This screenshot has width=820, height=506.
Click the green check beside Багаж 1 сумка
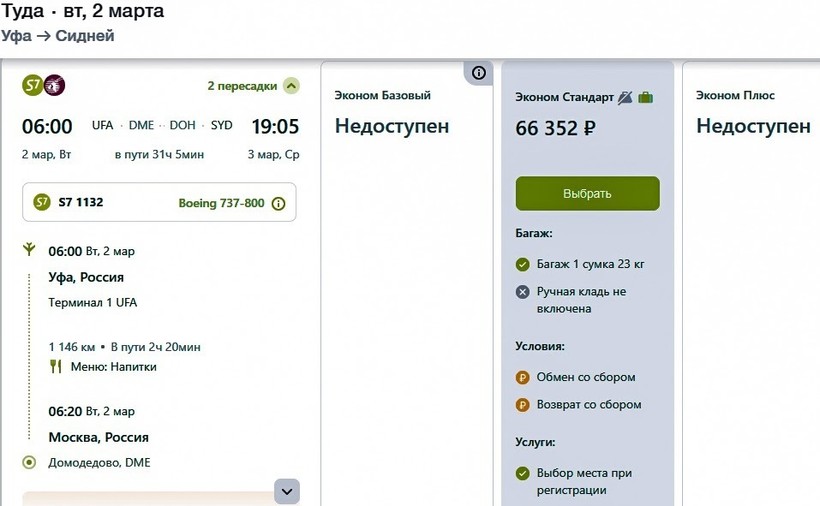tap(522, 264)
